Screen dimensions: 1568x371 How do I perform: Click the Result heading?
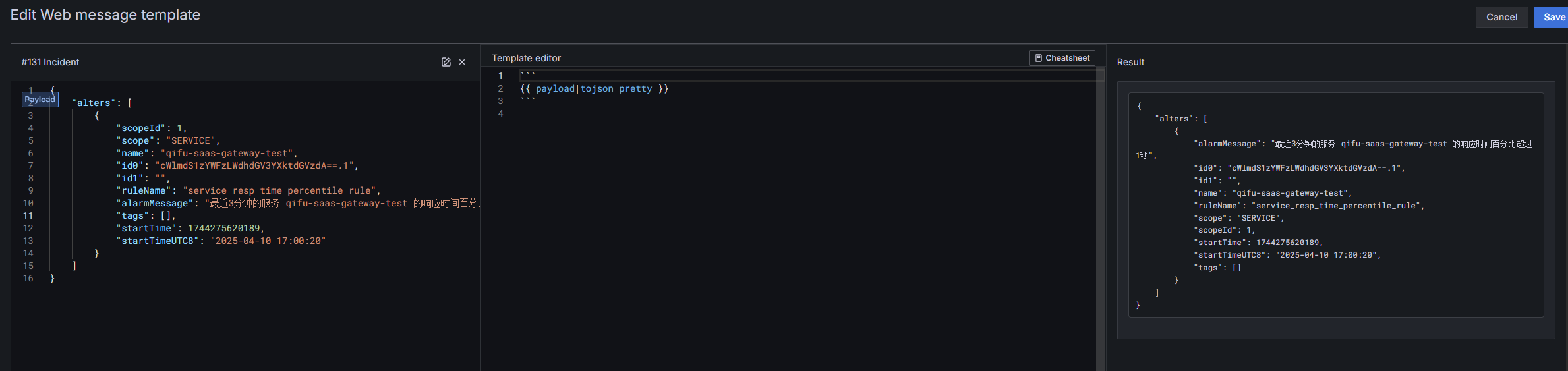tap(1130, 62)
